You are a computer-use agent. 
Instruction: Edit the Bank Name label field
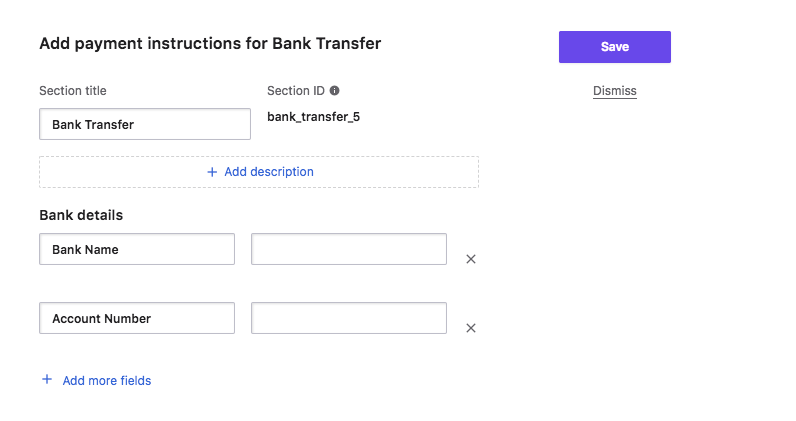point(137,249)
